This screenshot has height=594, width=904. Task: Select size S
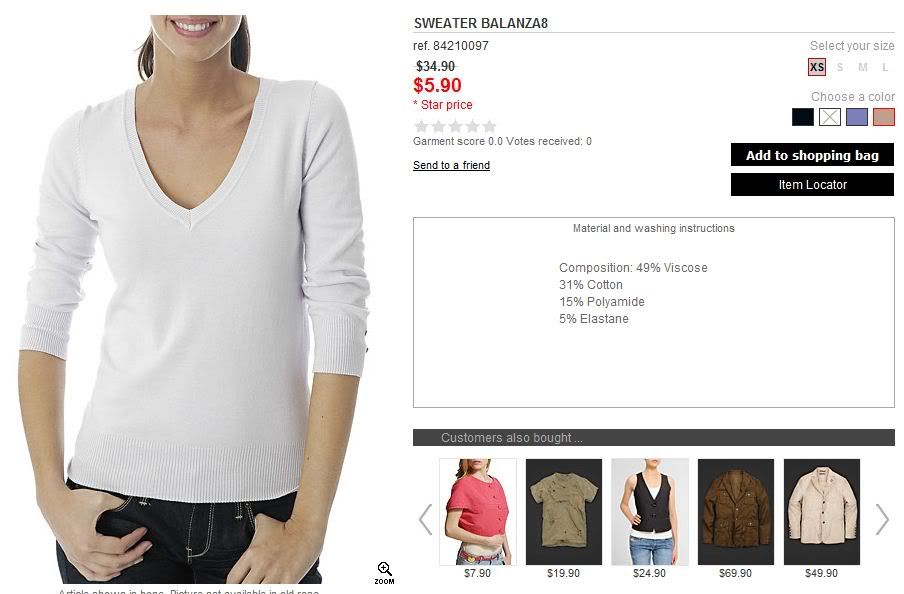[840, 67]
